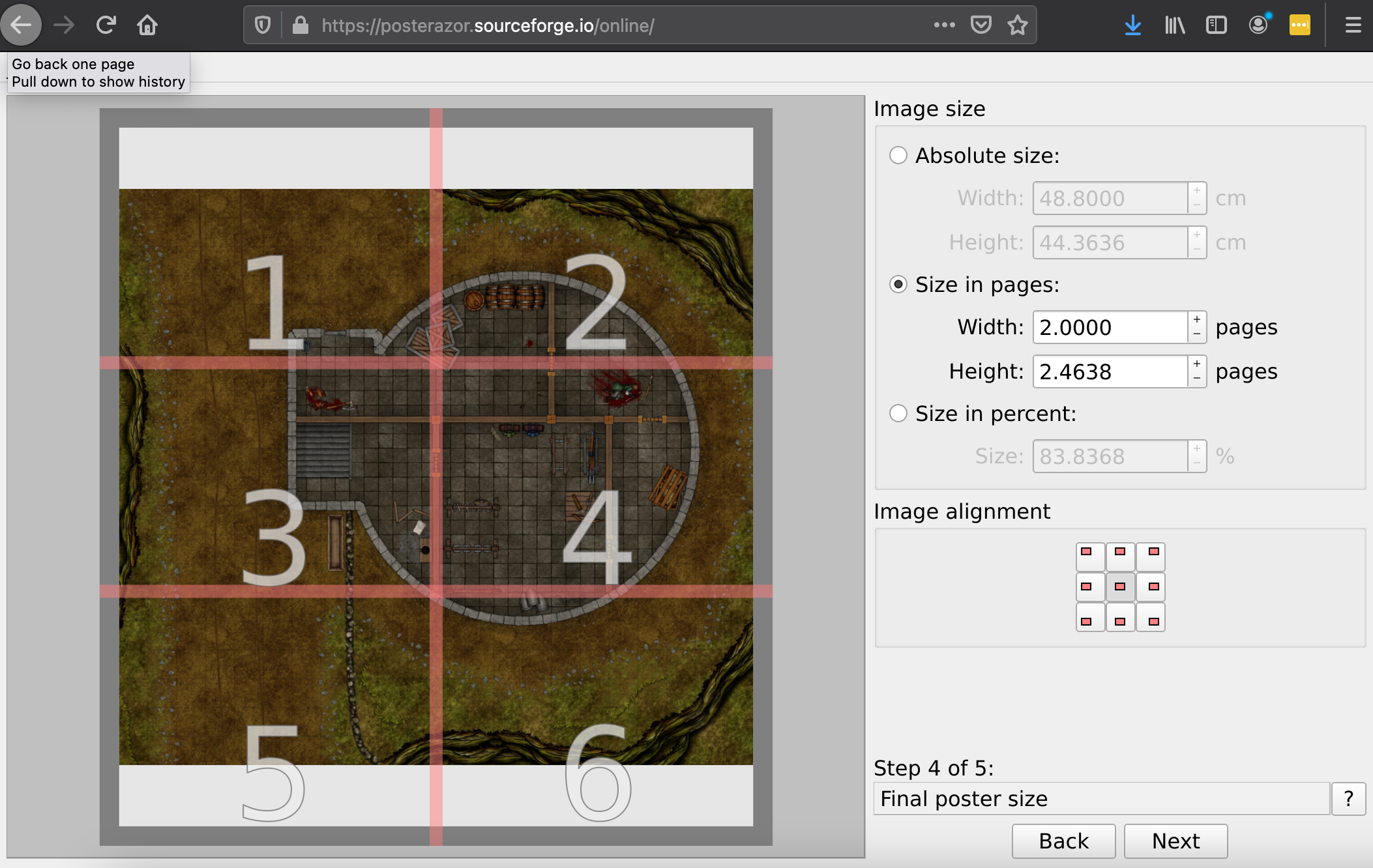The width and height of the screenshot is (1373, 868).
Task: Click the home icon in toolbar
Action: pos(147,25)
